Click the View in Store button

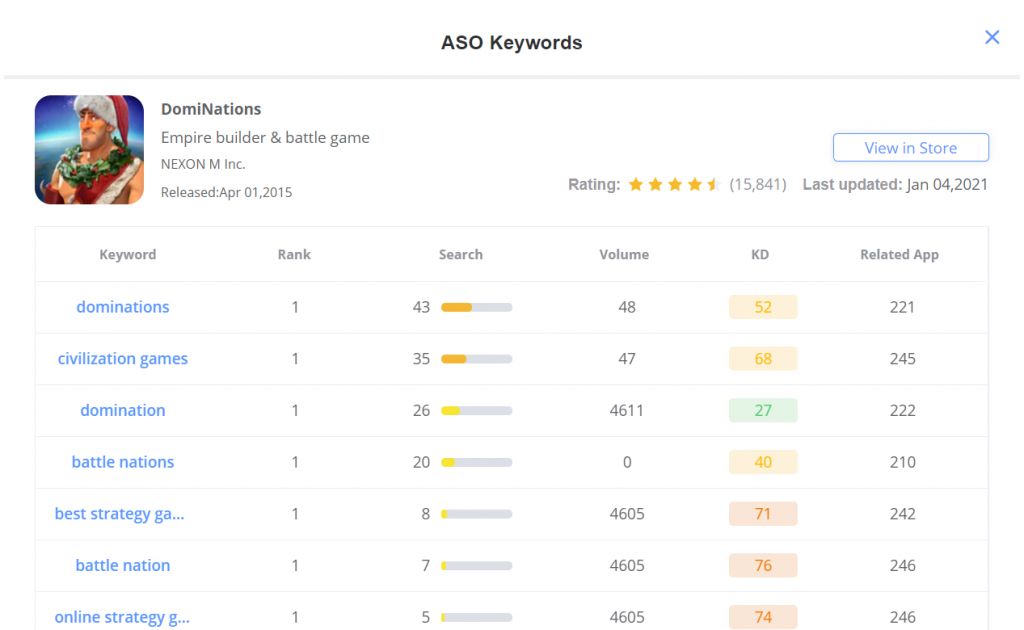910,148
